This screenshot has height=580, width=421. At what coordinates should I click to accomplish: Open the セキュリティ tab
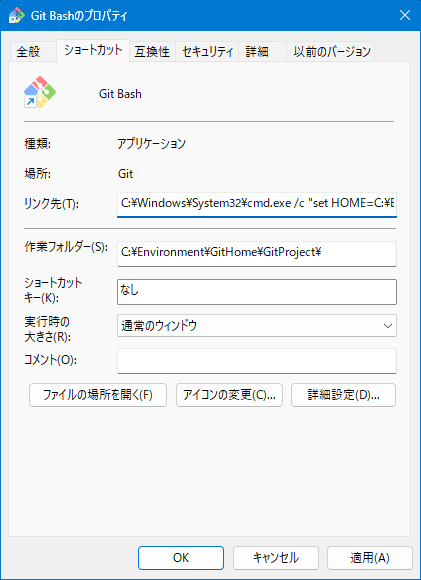tap(207, 51)
